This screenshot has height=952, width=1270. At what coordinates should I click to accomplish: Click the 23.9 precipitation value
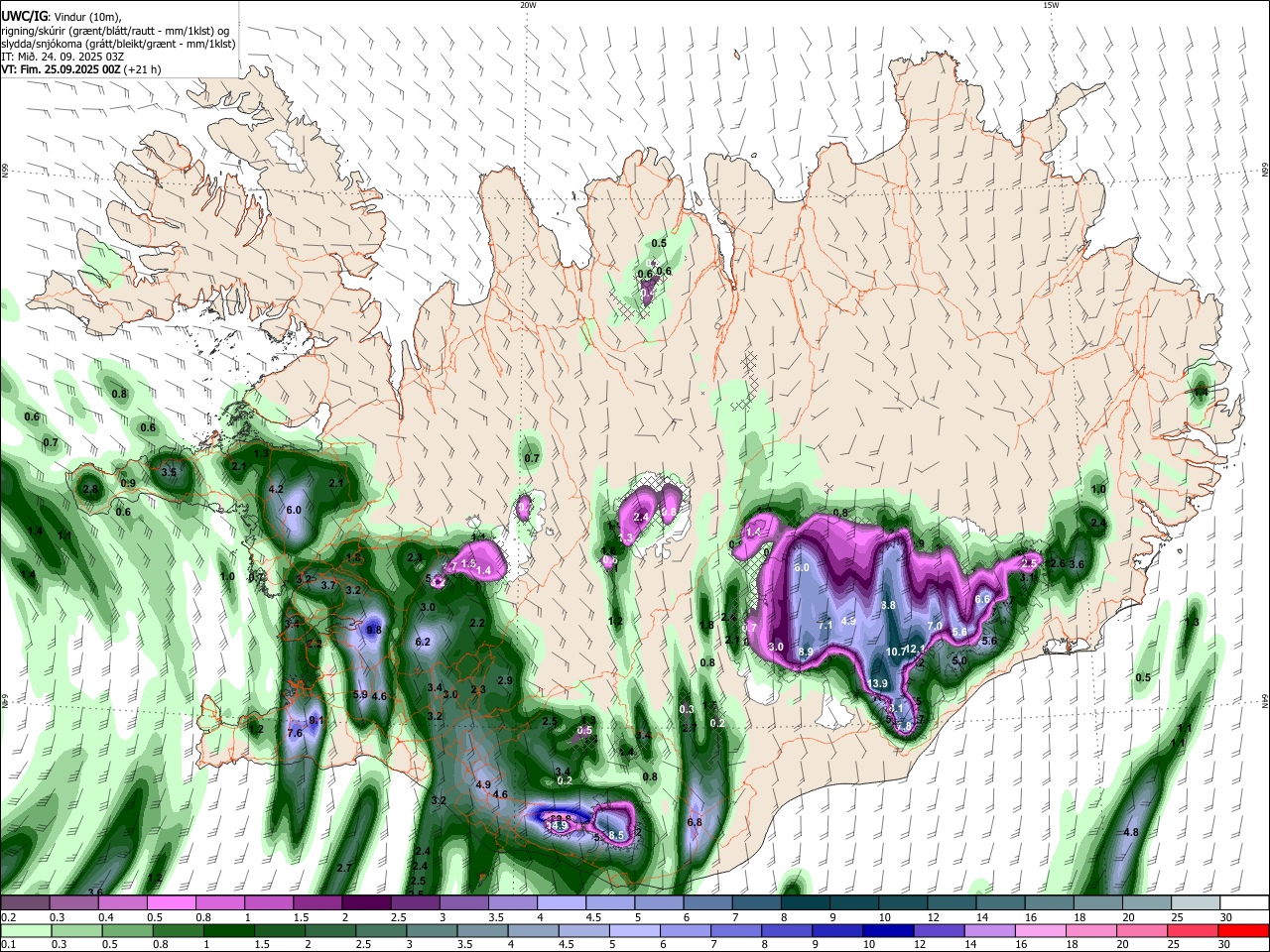coord(561,817)
